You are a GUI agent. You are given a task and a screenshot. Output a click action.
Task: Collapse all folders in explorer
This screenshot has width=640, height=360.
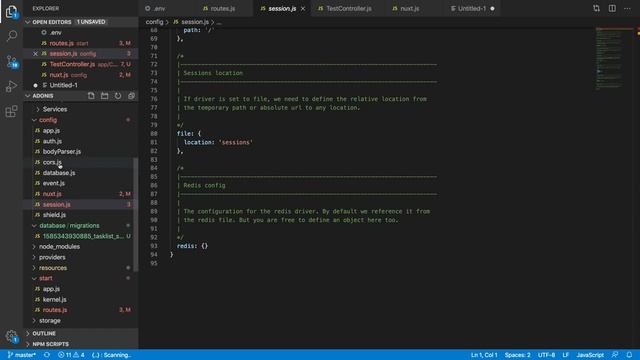coord(131,96)
